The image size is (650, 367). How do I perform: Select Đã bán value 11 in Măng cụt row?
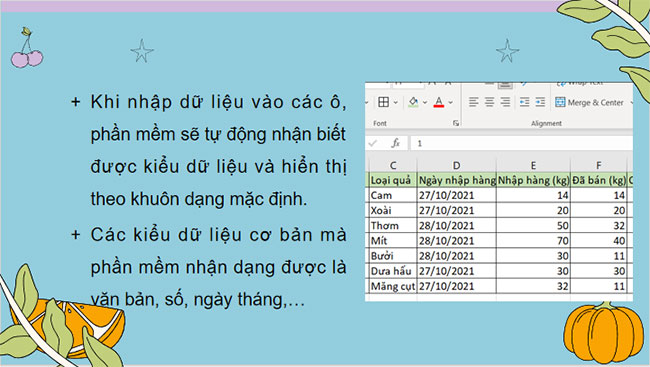[x=599, y=286]
